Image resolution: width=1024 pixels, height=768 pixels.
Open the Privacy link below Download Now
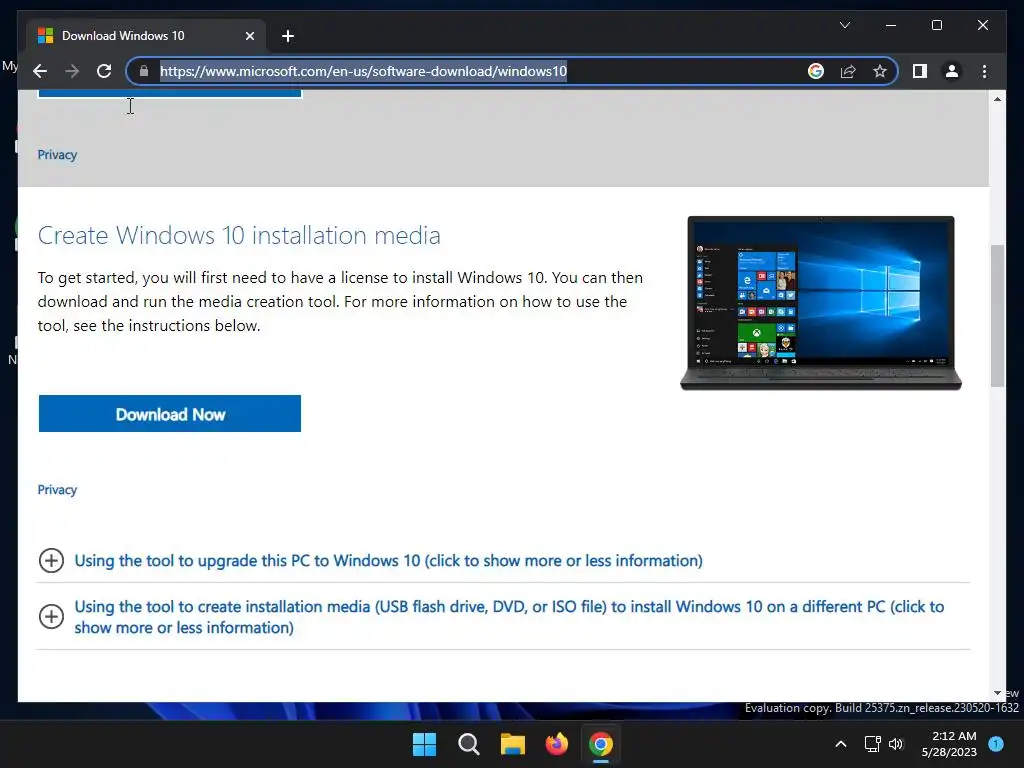pos(57,490)
